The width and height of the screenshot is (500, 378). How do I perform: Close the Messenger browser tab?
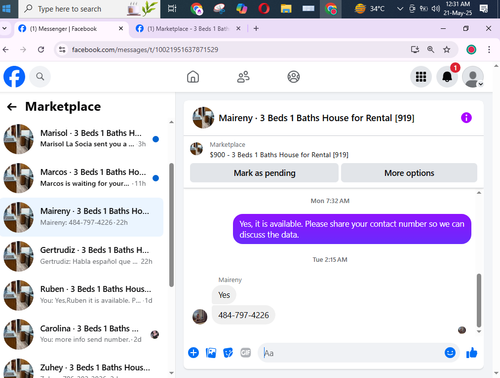pyautogui.click(x=121, y=29)
